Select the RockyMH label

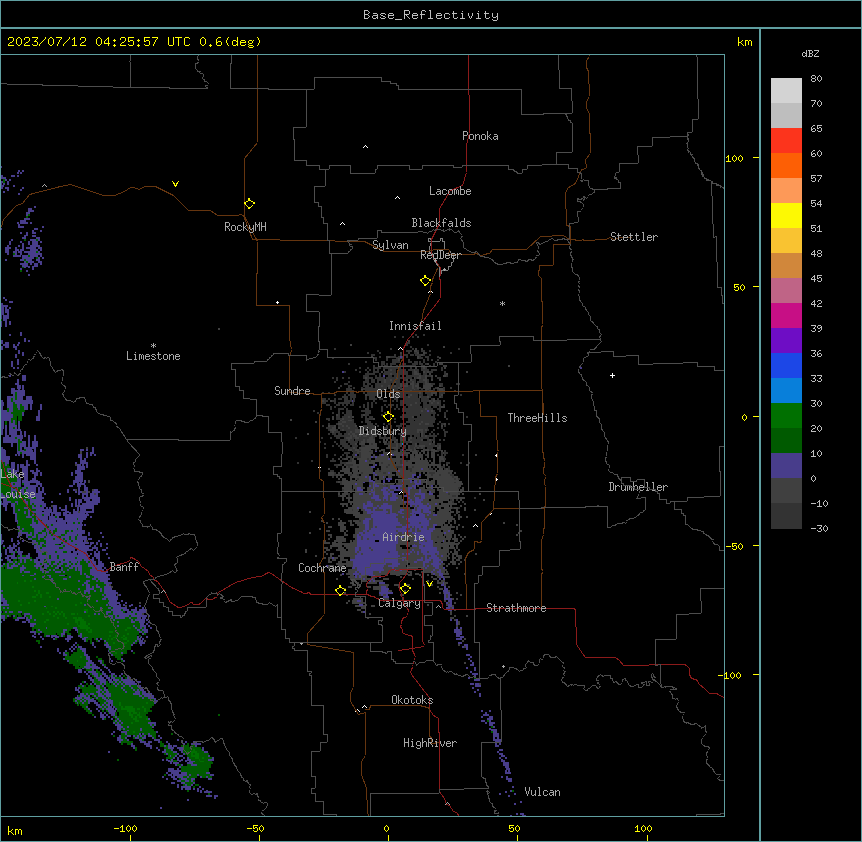[245, 227]
